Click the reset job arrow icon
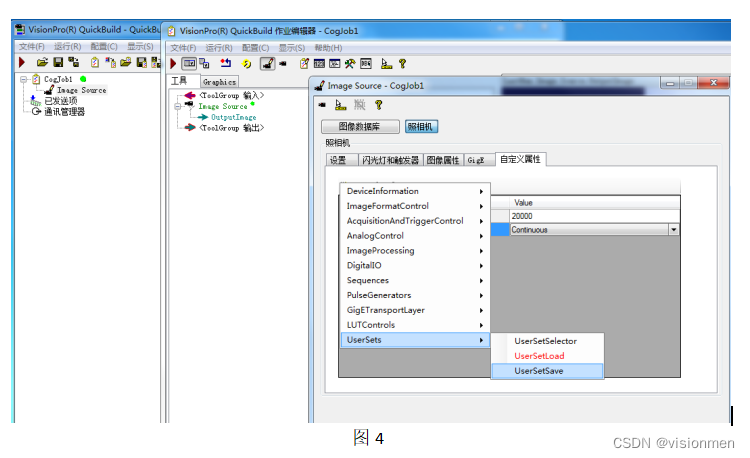Image resolution: width=750 pixels, height=458 pixels. [225, 64]
